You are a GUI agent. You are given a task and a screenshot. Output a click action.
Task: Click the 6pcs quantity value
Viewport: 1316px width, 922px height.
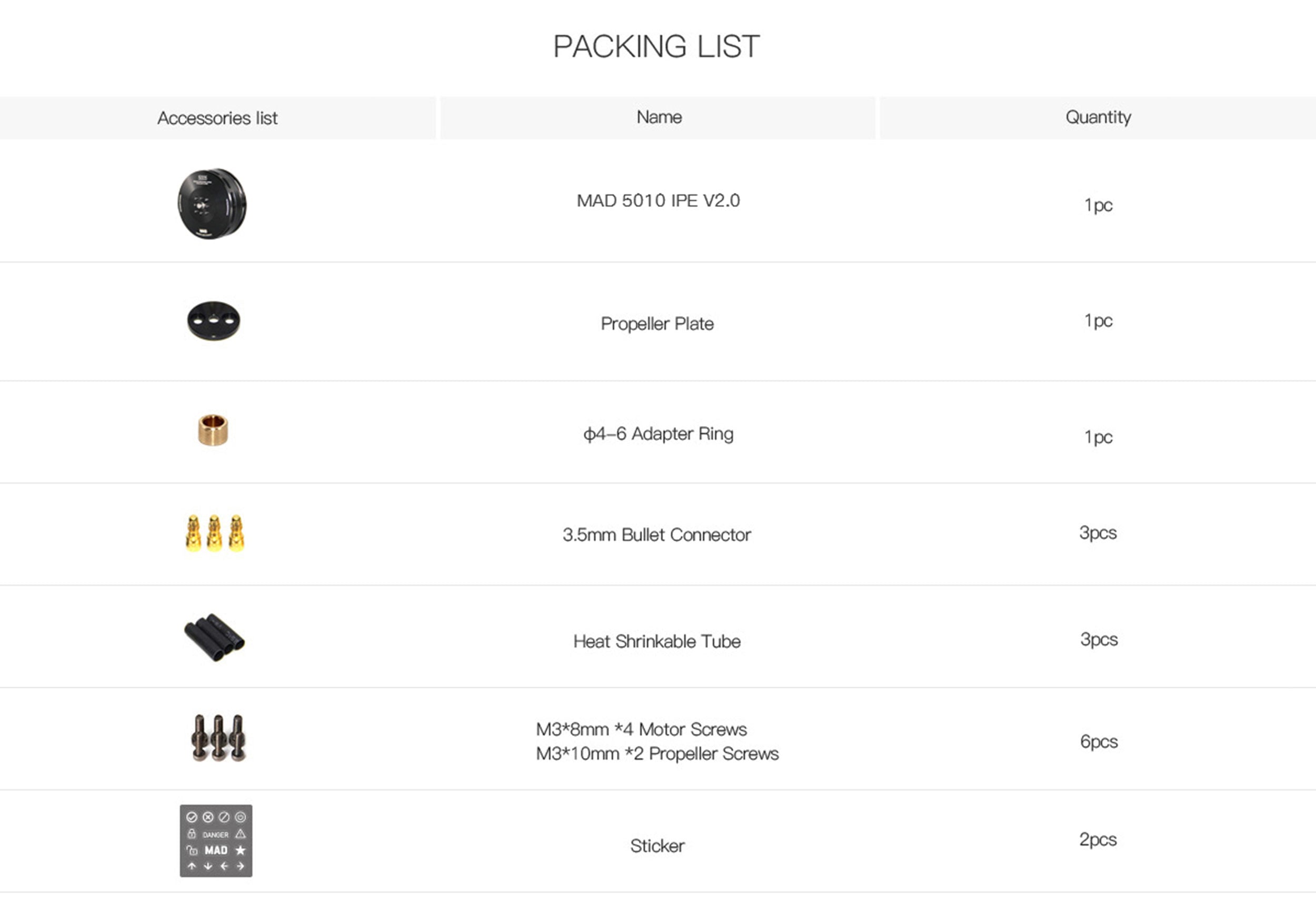[x=1099, y=741]
